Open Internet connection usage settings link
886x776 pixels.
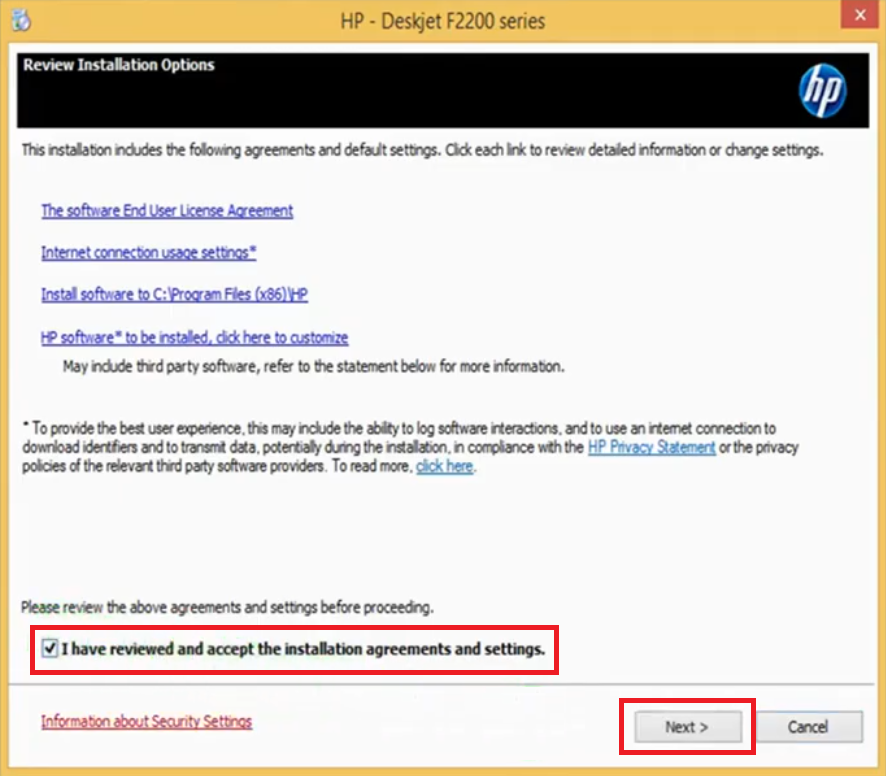click(x=149, y=253)
